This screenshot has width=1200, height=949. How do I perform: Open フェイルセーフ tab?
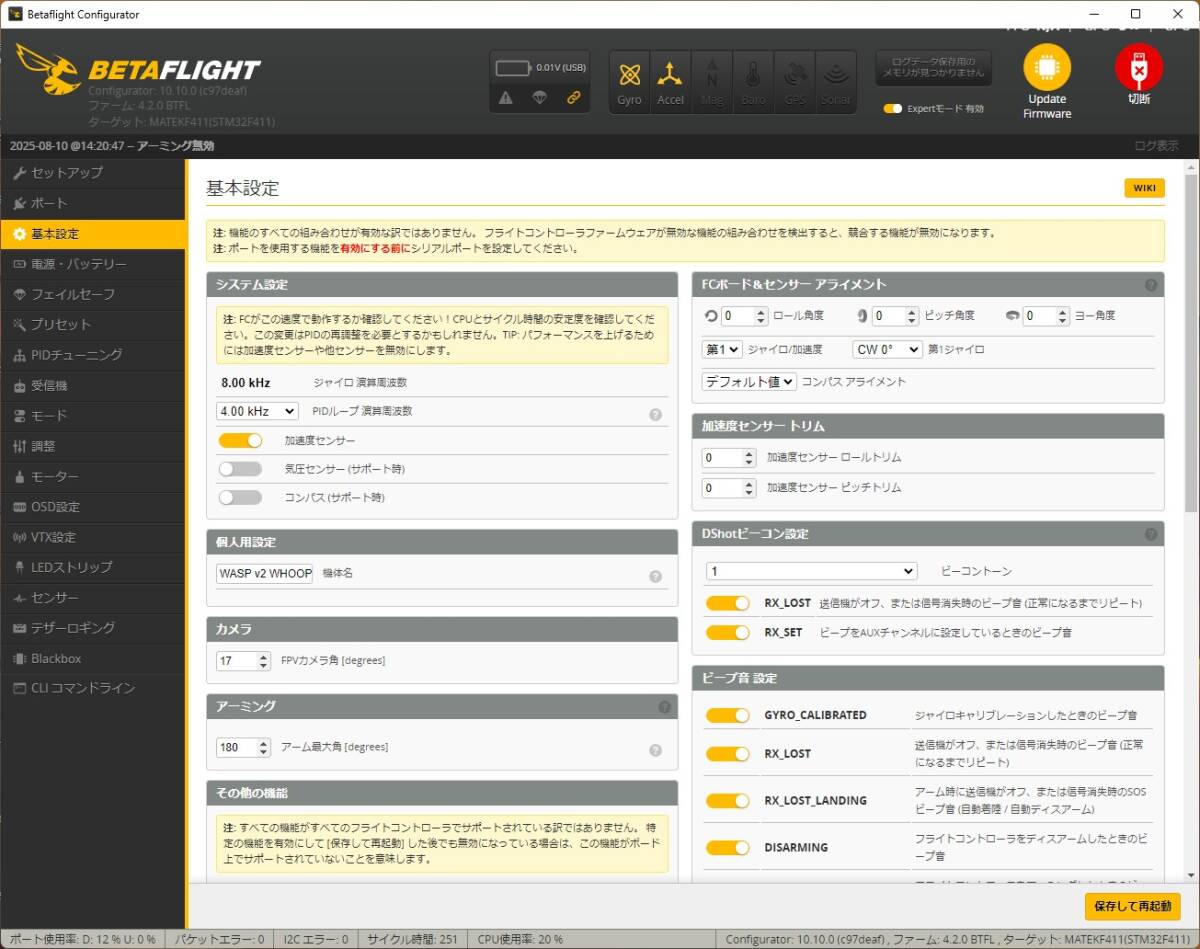click(93, 294)
